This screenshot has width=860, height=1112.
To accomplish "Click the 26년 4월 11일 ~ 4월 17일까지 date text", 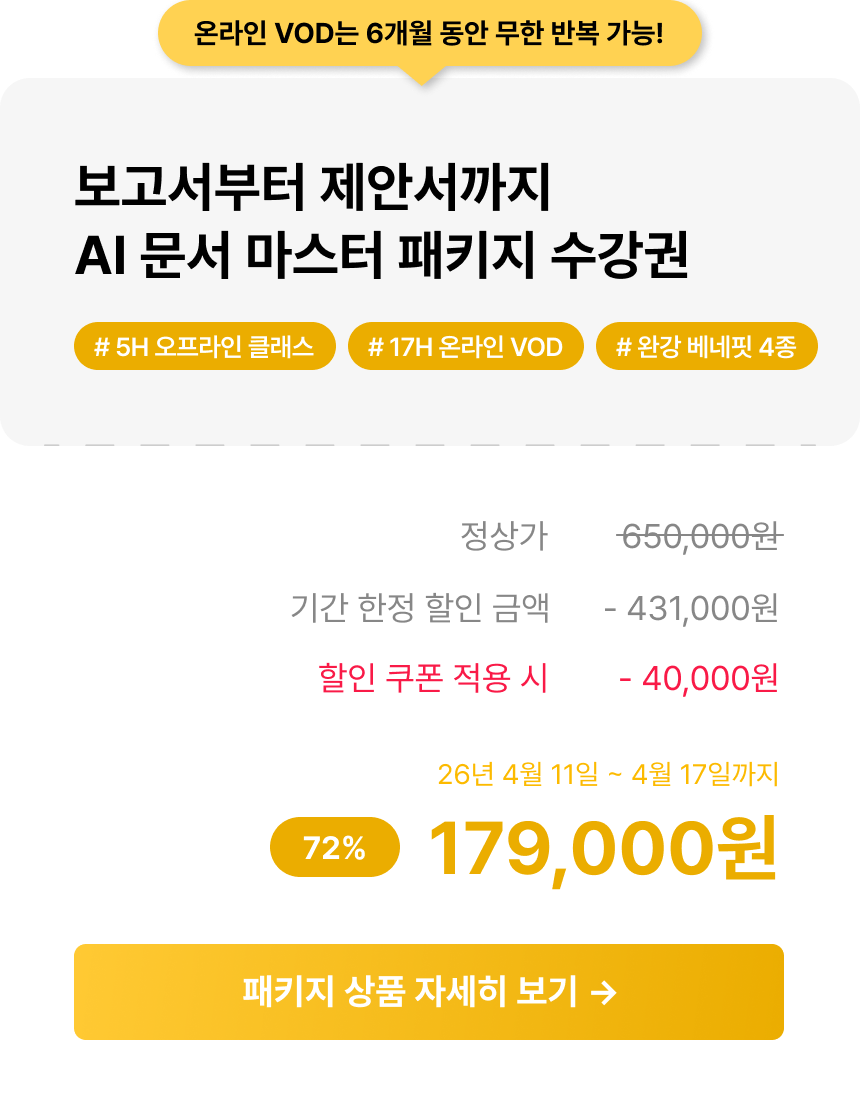I will [608, 774].
